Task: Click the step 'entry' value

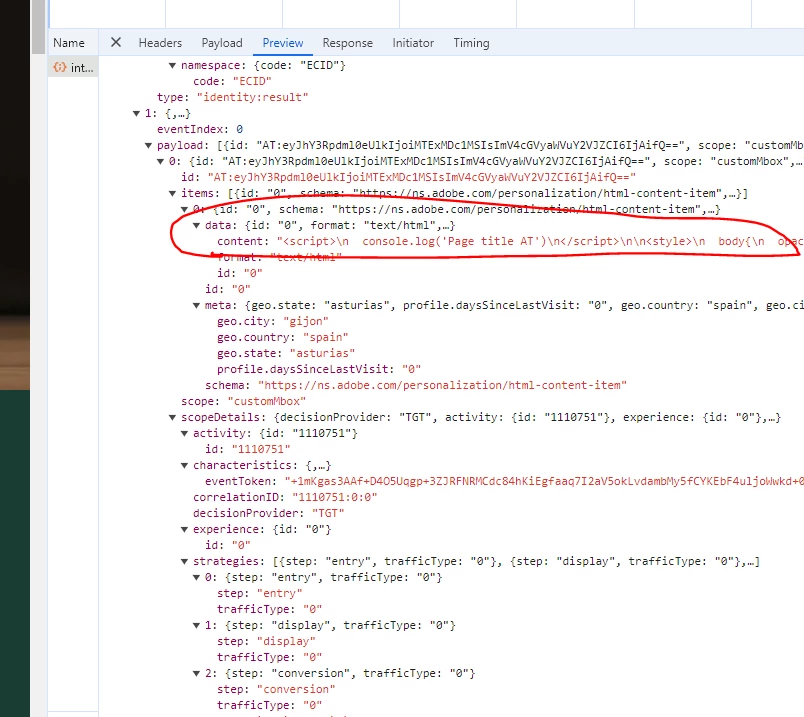Action: 279,593
